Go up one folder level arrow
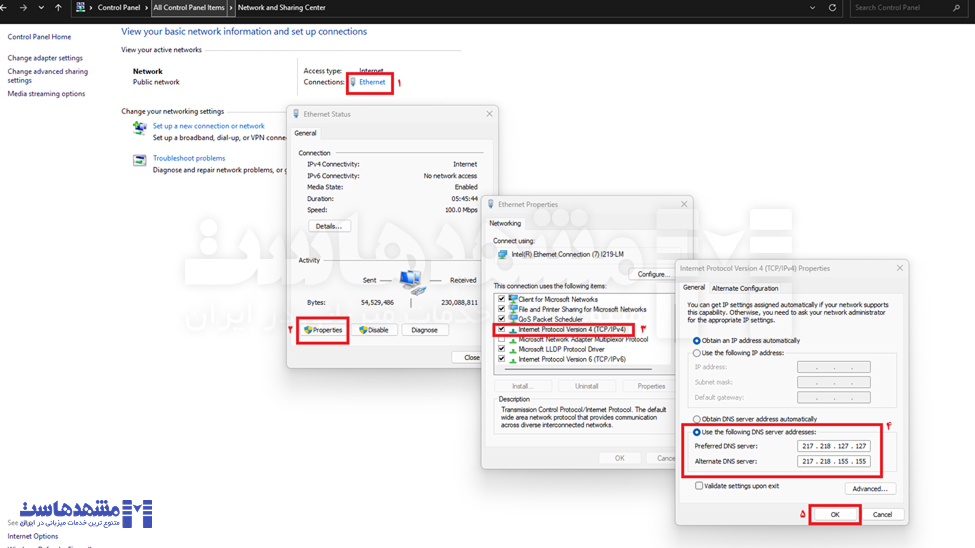 tap(58, 7)
